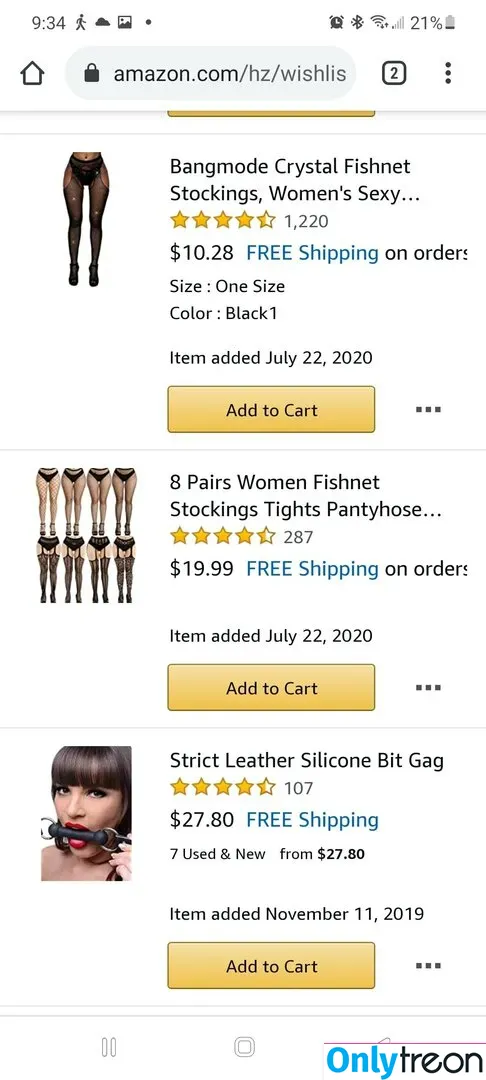Open more options for Silicone Bit Gag item
The height and width of the screenshot is (1080, 486).
pos(428,966)
